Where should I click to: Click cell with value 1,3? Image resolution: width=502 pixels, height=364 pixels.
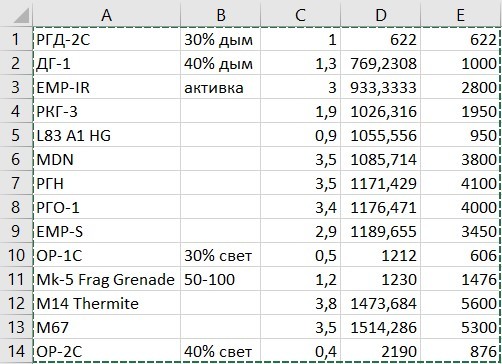point(300,63)
